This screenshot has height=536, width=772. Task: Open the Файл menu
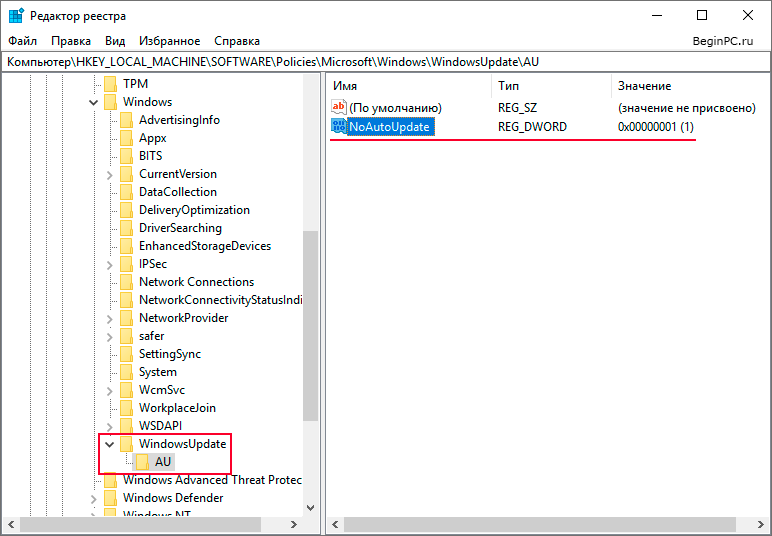pyautogui.click(x=23, y=41)
